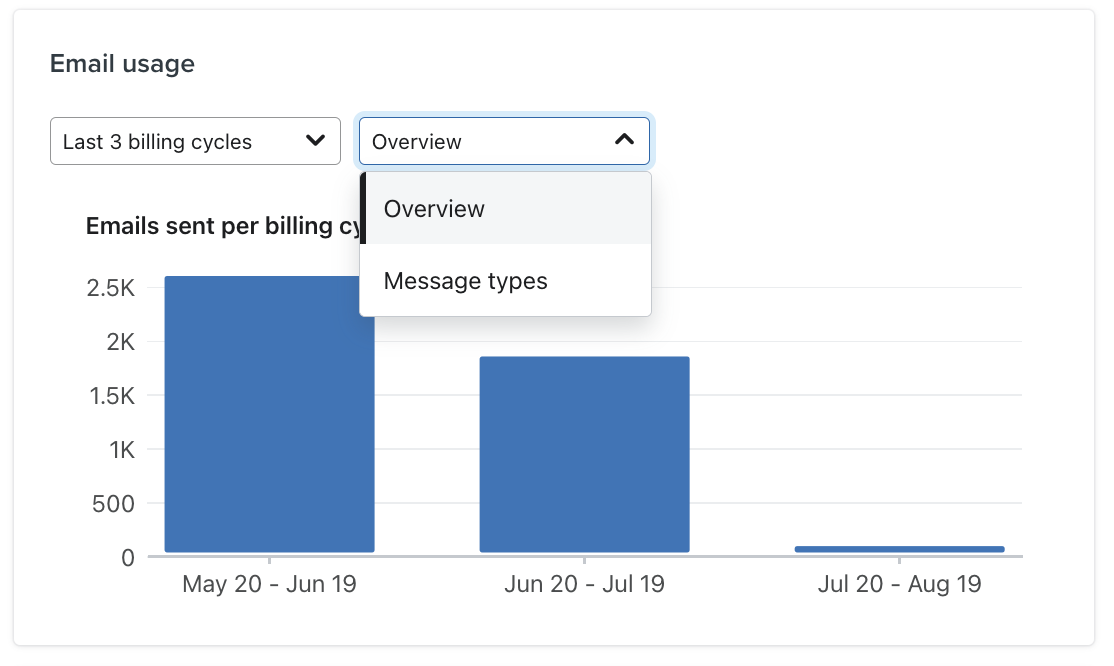Select Overview from the open dropdown menu
Viewport: 1114px width, 666px height.
(x=434, y=209)
